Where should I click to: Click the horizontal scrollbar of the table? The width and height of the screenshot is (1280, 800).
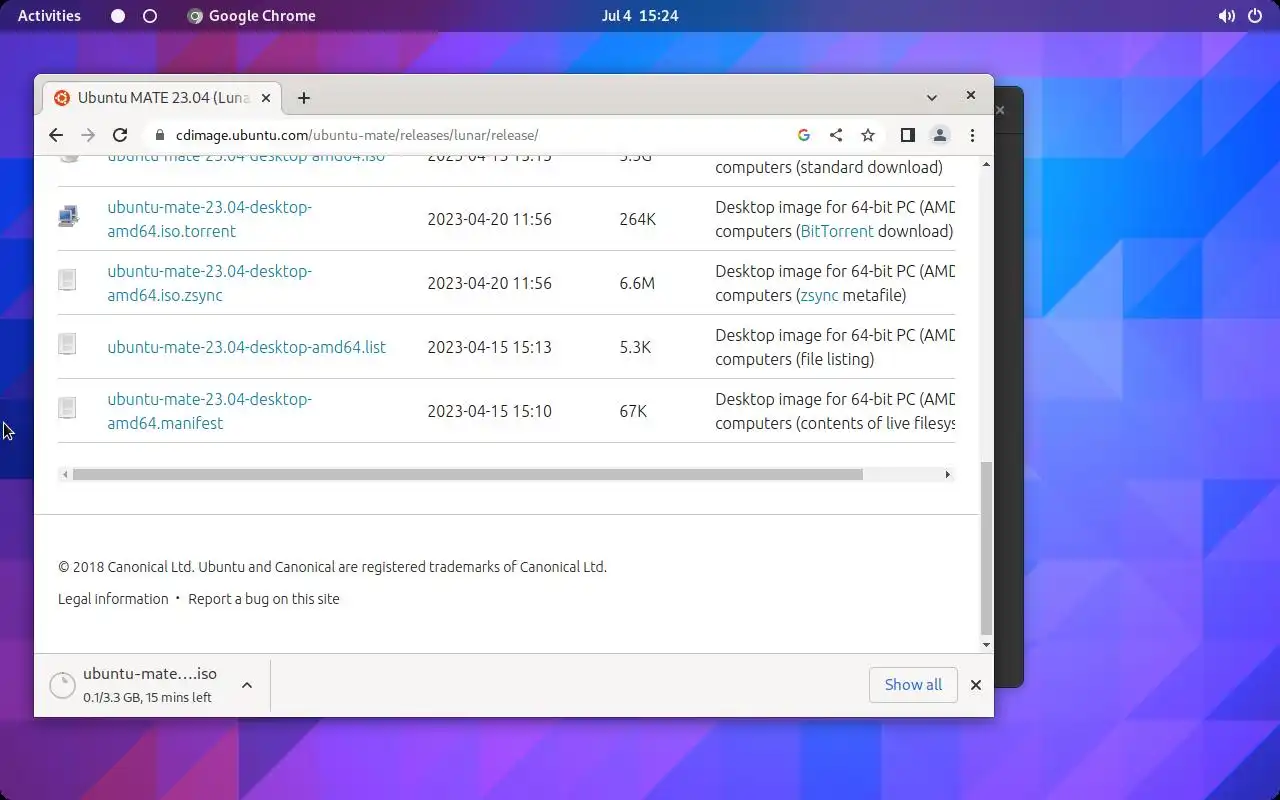coord(467,474)
